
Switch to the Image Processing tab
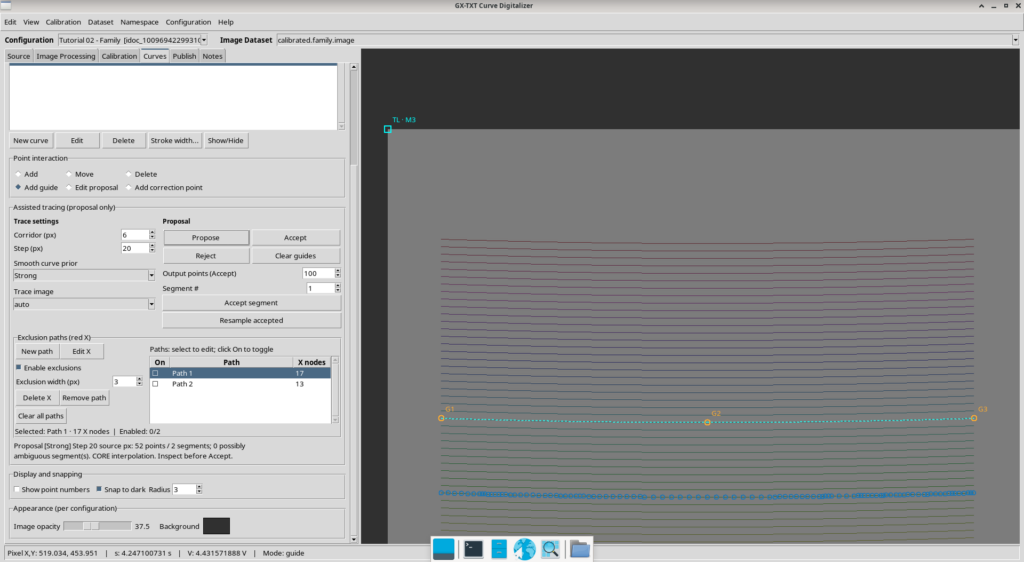[x=65, y=56]
